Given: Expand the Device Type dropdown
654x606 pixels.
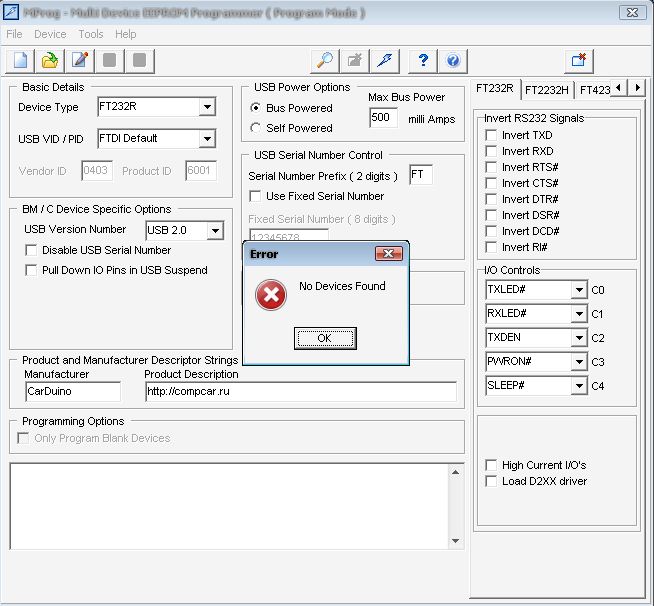Looking at the screenshot, I should point(207,108).
